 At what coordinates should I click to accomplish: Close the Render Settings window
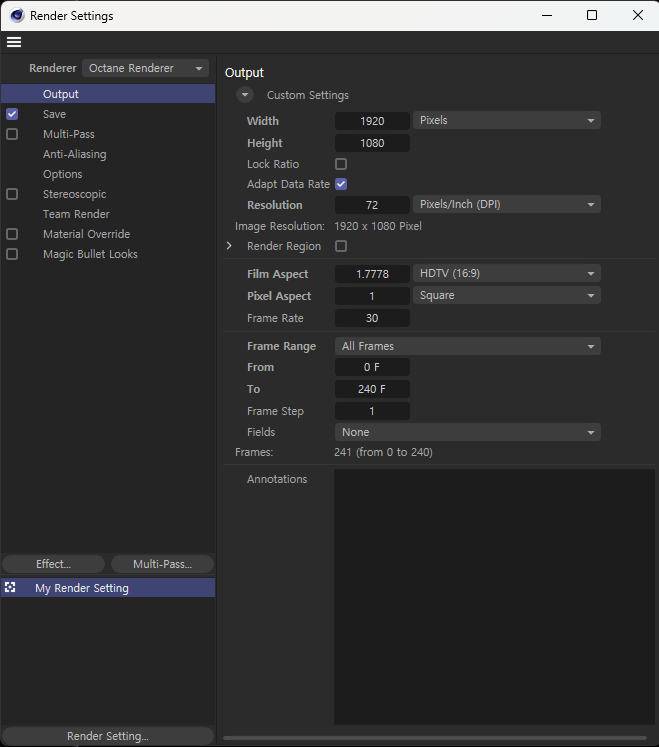(x=638, y=15)
